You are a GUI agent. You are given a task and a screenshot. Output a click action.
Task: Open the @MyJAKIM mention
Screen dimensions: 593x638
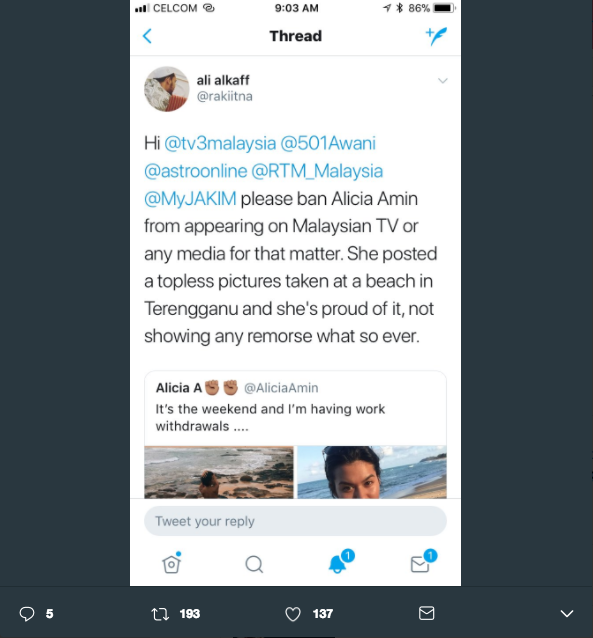pos(190,199)
